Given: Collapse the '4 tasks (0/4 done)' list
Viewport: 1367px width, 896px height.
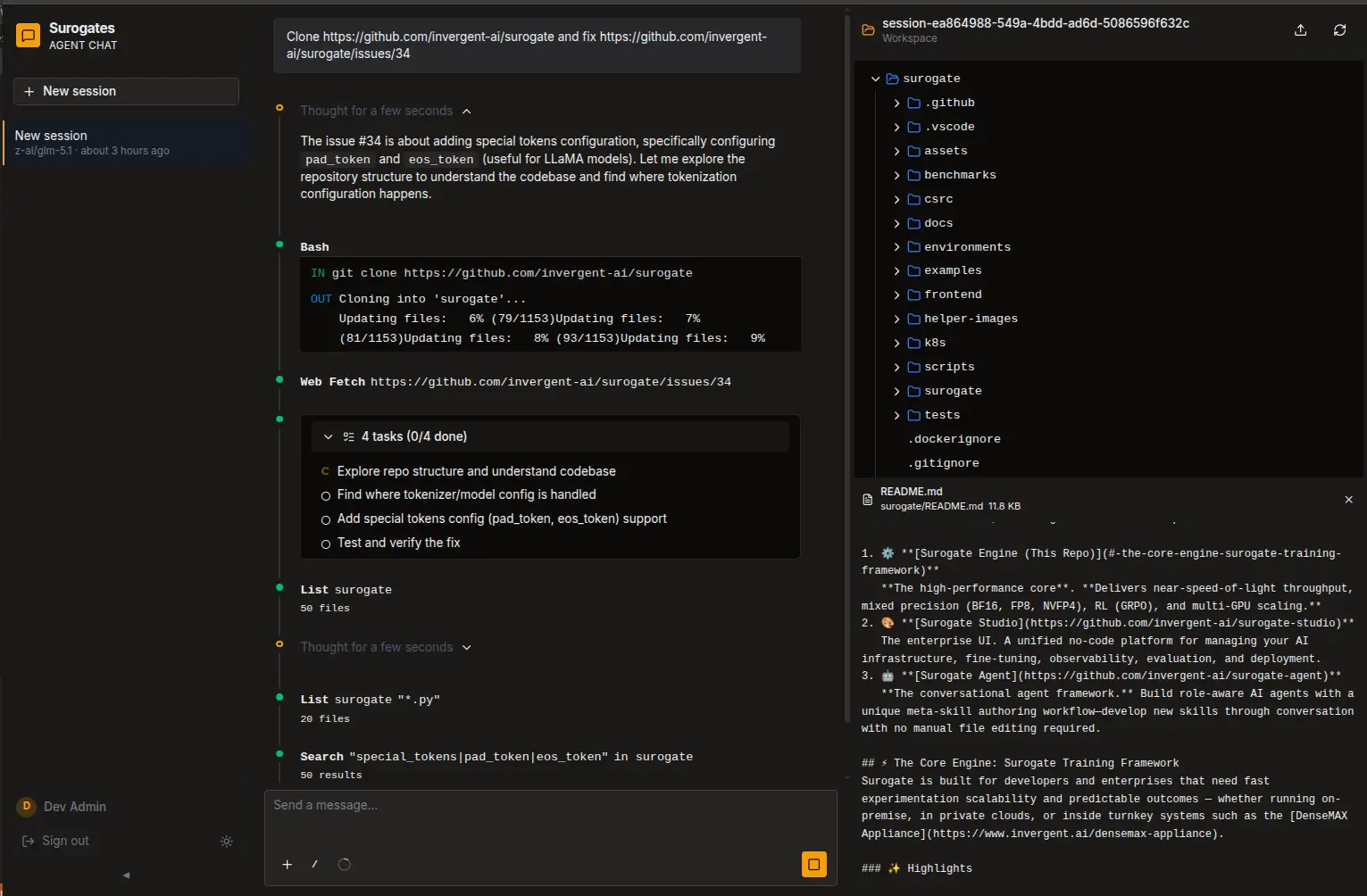Looking at the screenshot, I should [x=550, y=436].
